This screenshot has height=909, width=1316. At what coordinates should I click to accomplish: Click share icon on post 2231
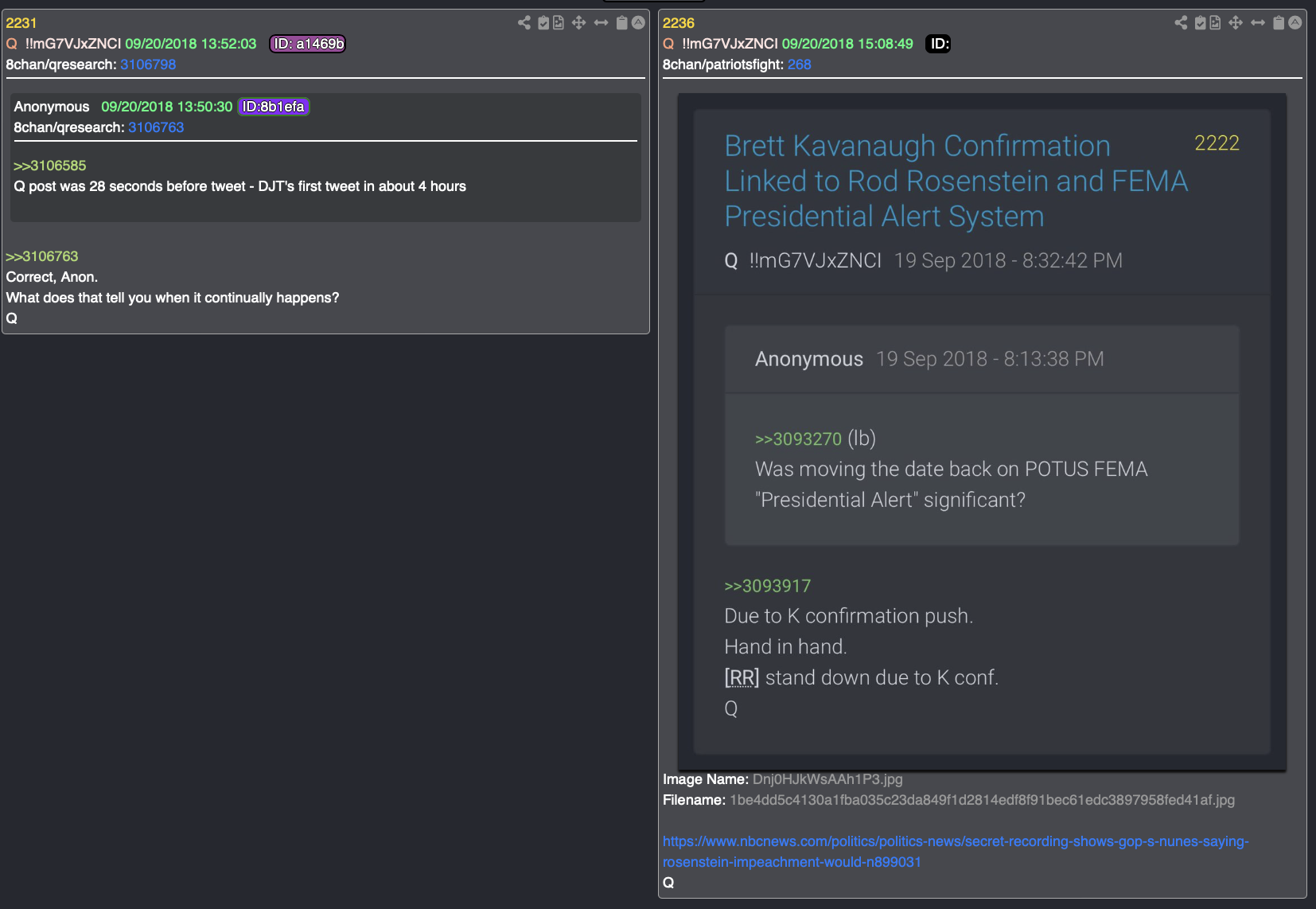524,23
